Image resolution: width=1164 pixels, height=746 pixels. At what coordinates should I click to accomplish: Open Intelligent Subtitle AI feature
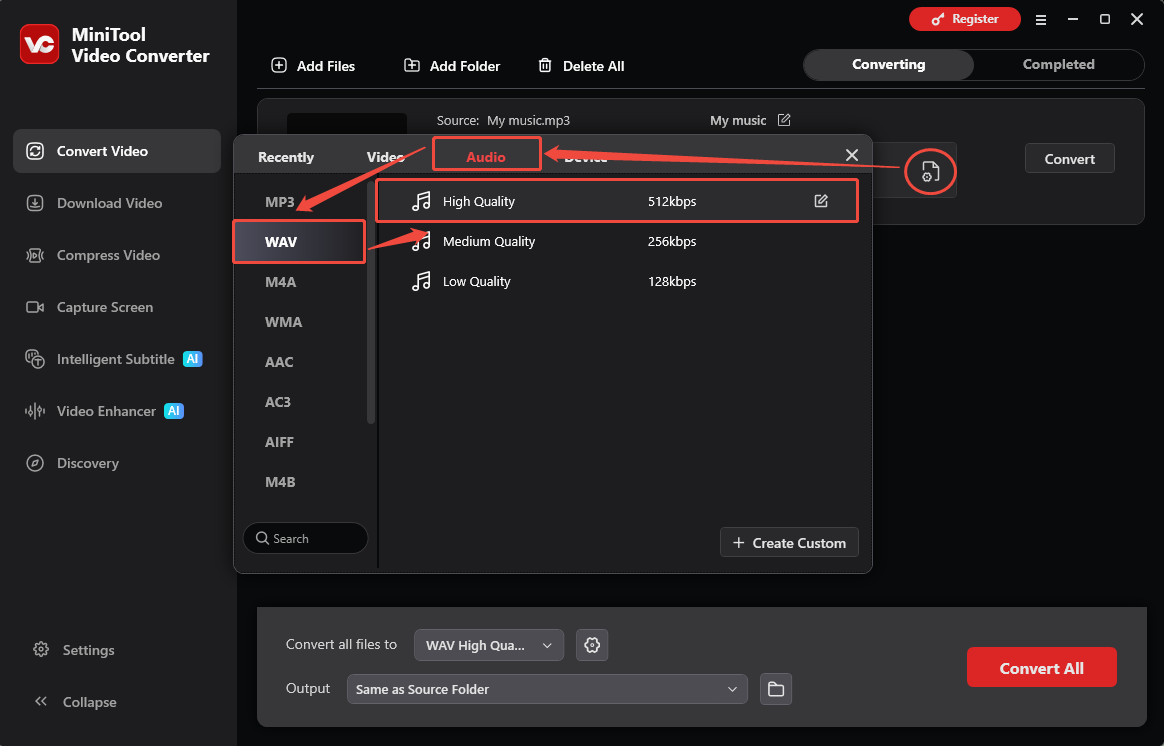(117, 359)
